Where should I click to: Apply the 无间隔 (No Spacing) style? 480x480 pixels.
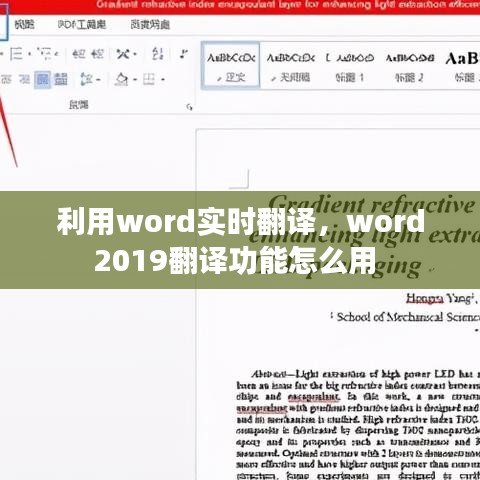[x=290, y=67]
